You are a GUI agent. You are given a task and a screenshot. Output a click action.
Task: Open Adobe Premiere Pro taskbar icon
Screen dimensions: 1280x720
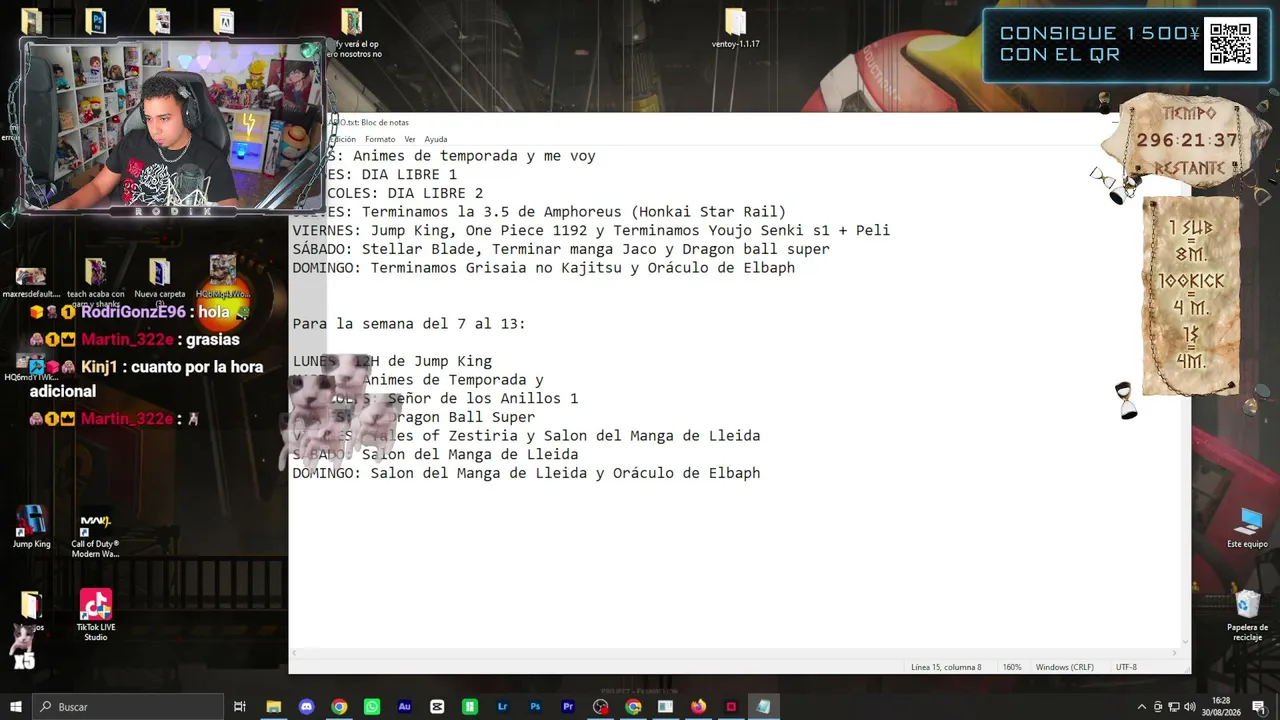pos(568,707)
